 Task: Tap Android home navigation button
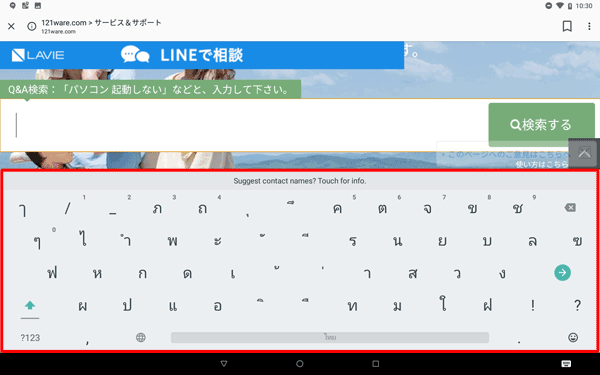(300, 364)
